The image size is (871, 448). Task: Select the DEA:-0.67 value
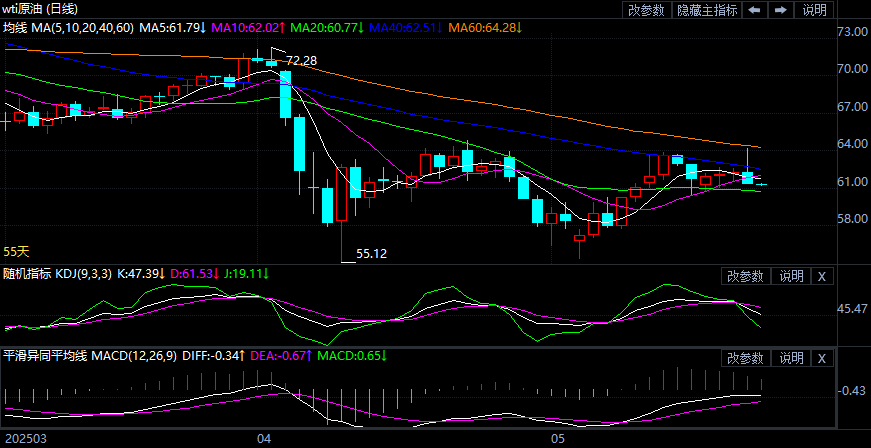[x=281, y=356]
